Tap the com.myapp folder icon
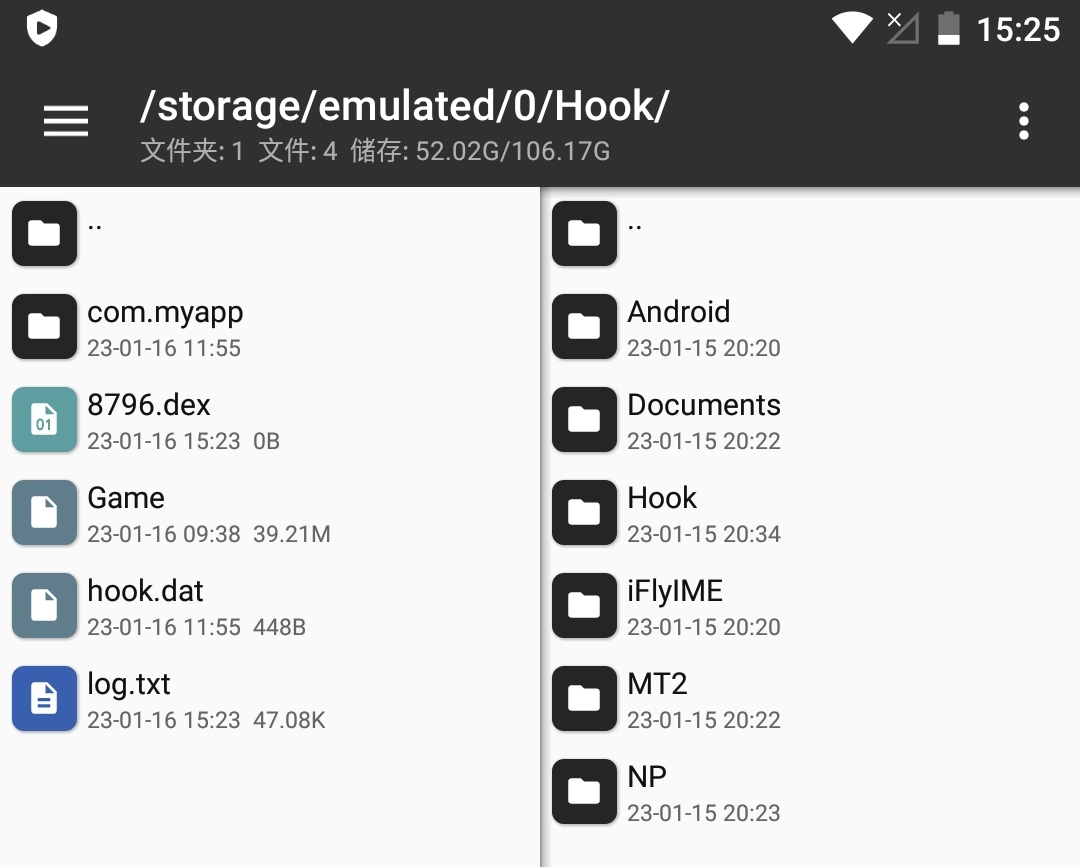Image resolution: width=1080 pixels, height=867 pixels. pyautogui.click(x=44, y=327)
